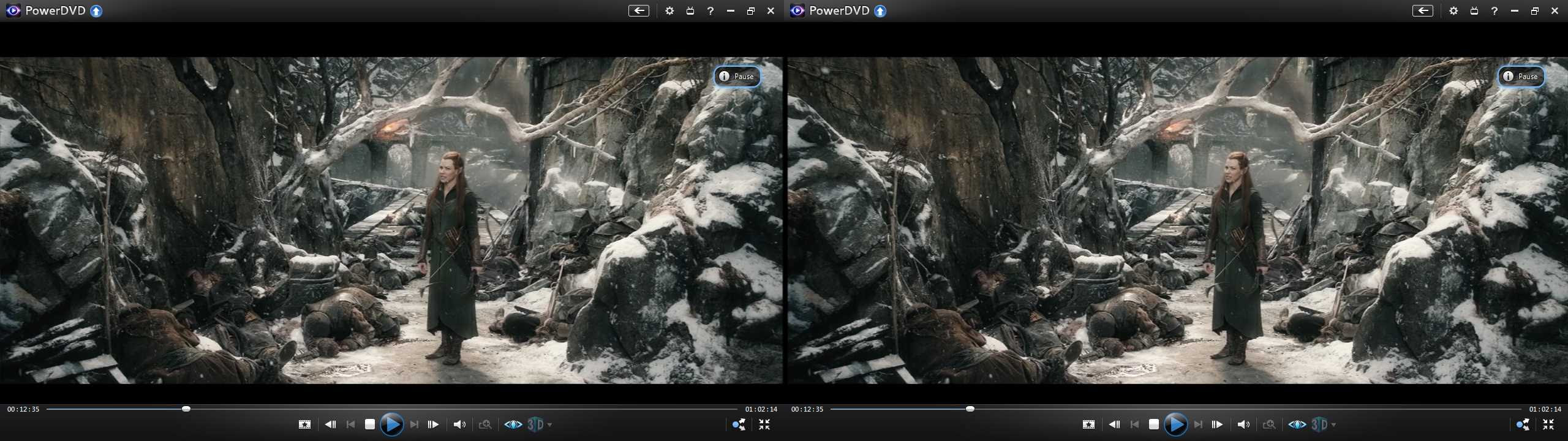Viewport: 1568px width, 441px height.
Task: Open settings gear in the left window
Action: (x=669, y=10)
